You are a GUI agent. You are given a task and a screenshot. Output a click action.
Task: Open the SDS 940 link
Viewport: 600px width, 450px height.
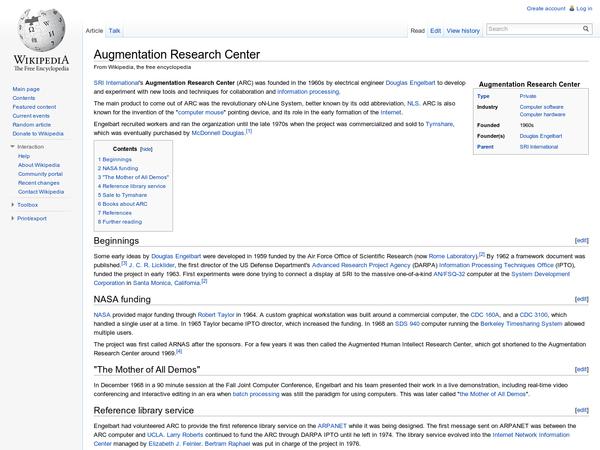(x=407, y=324)
